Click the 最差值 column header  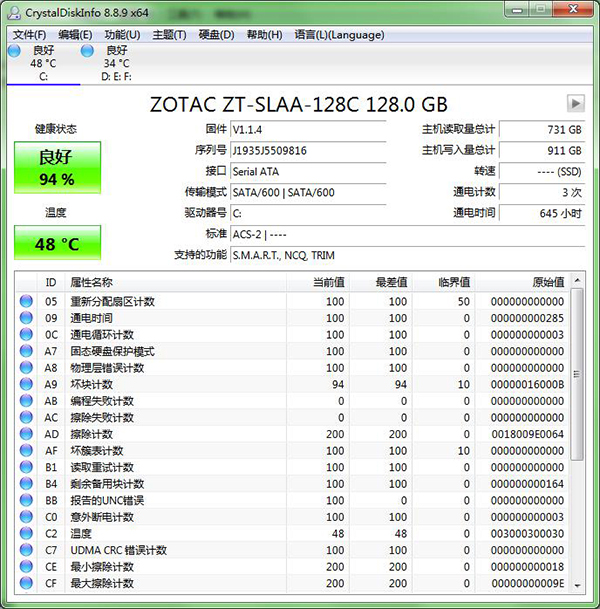coord(382,282)
